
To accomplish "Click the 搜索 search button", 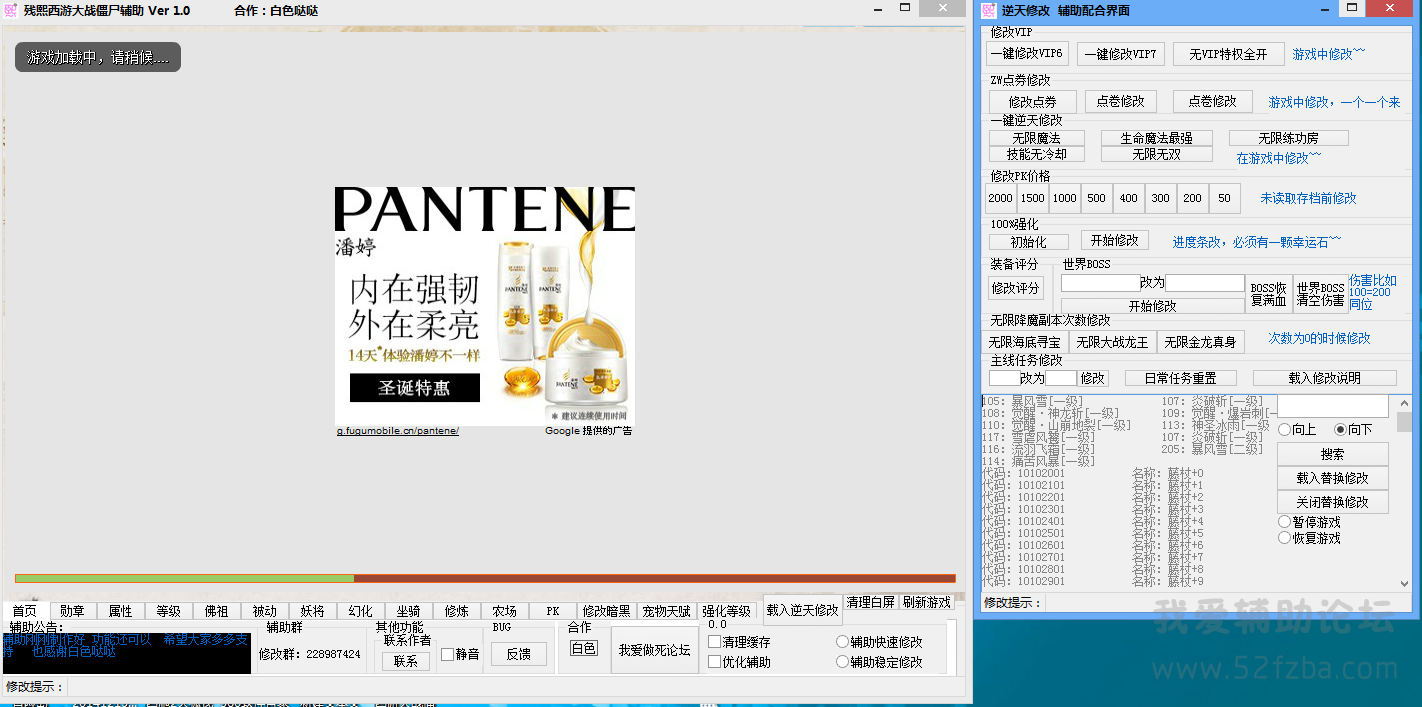I will pos(1332,454).
